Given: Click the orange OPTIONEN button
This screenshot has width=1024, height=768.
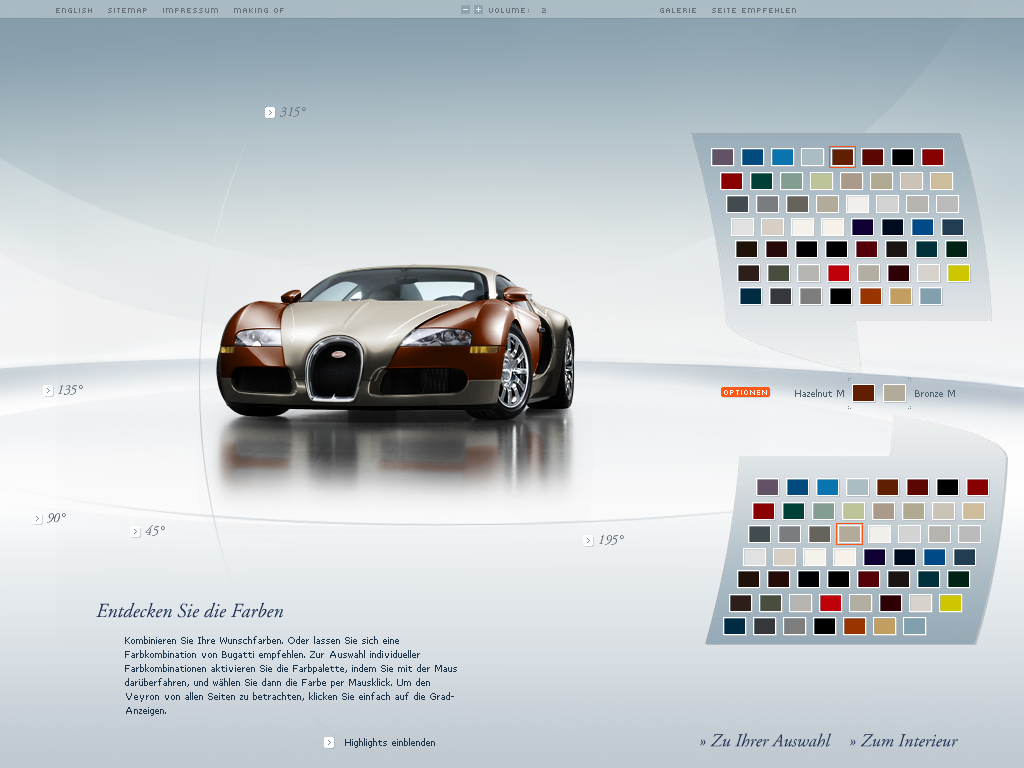Looking at the screenshot, I should click(x=745, y=393).
